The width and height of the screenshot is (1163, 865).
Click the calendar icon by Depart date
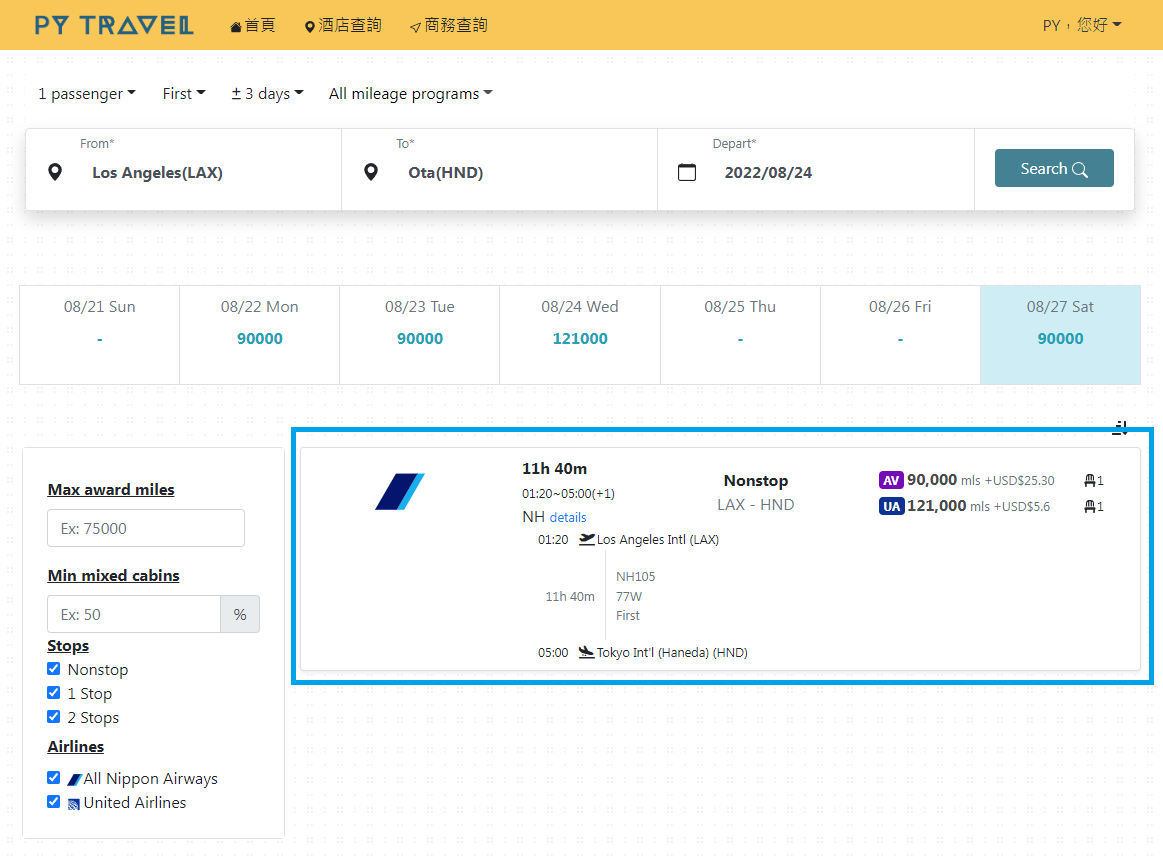pos(687,172)
